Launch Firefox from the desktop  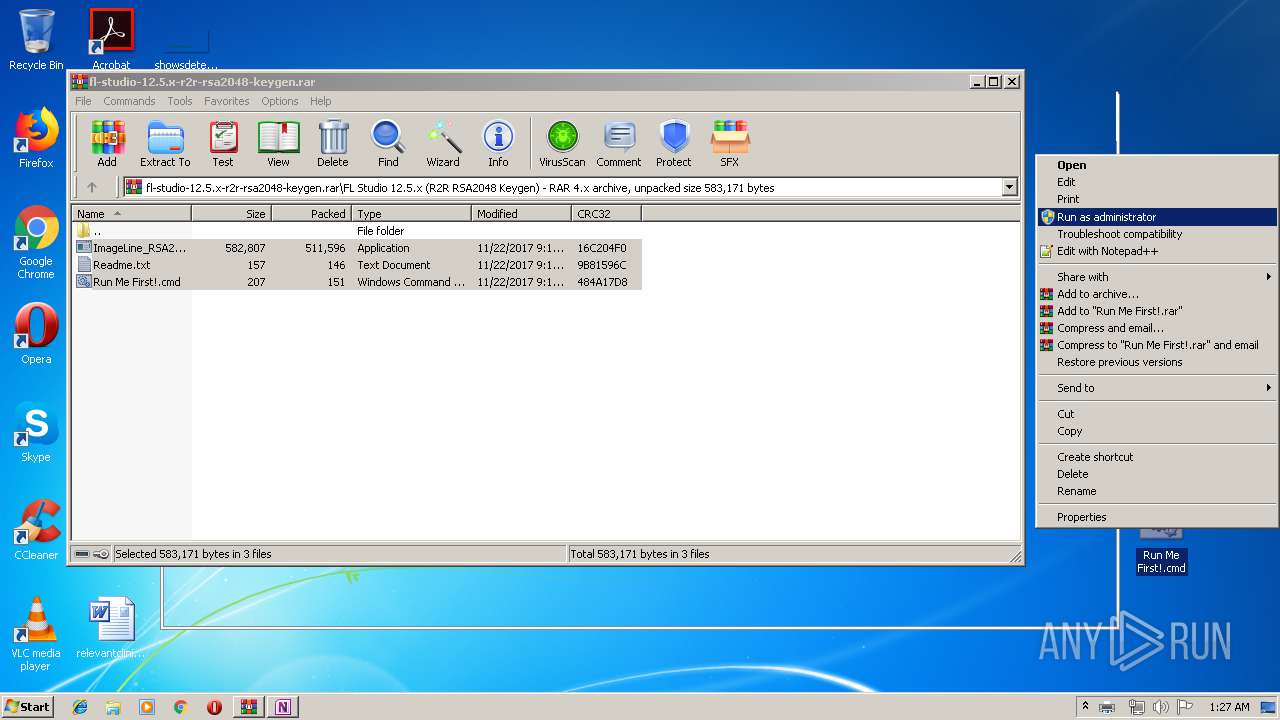pos(36,138)
